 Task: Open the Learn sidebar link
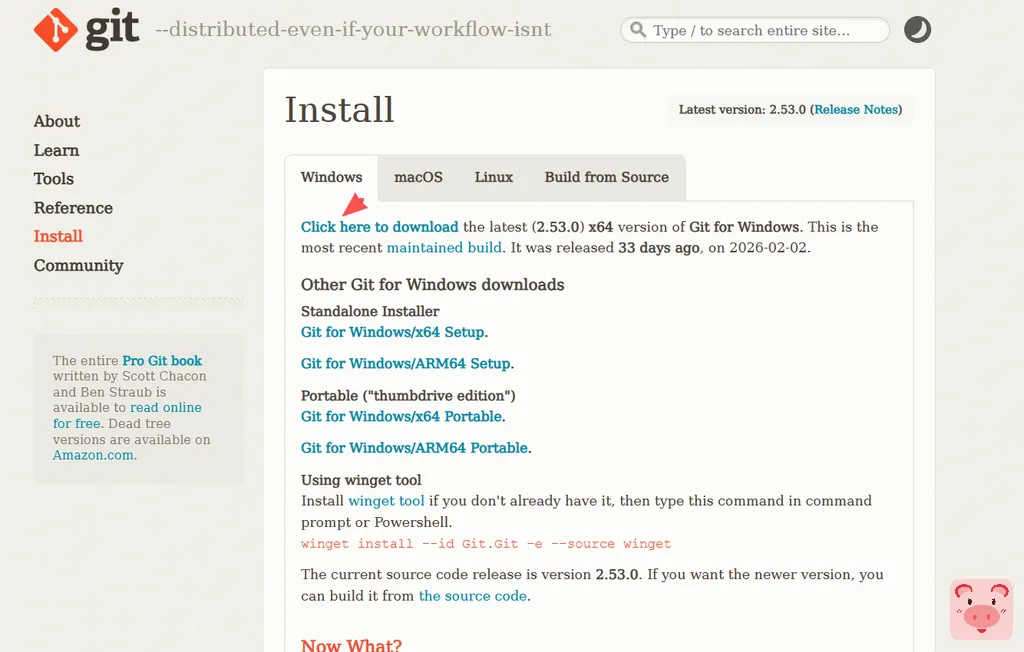pos(56,150)
